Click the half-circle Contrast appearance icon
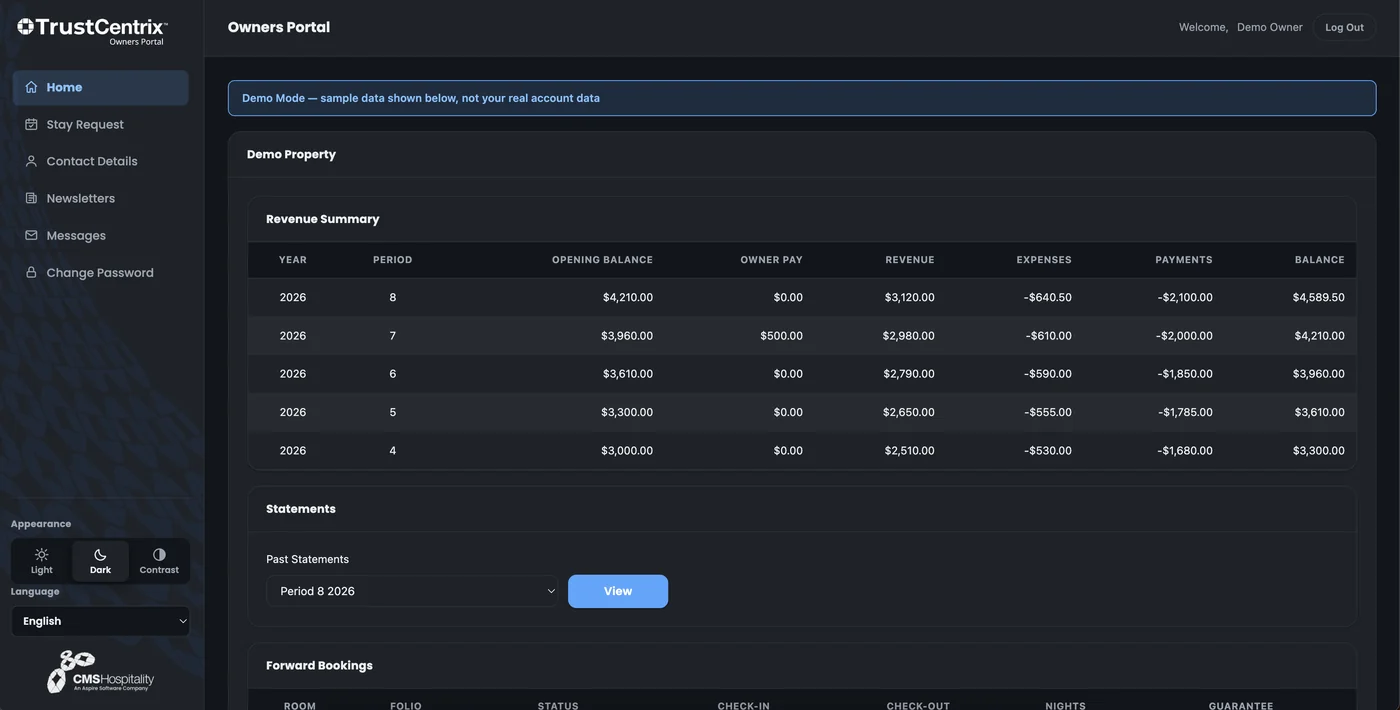The height and width of the screenshot is (710, 1400). (x=159, y=554)
